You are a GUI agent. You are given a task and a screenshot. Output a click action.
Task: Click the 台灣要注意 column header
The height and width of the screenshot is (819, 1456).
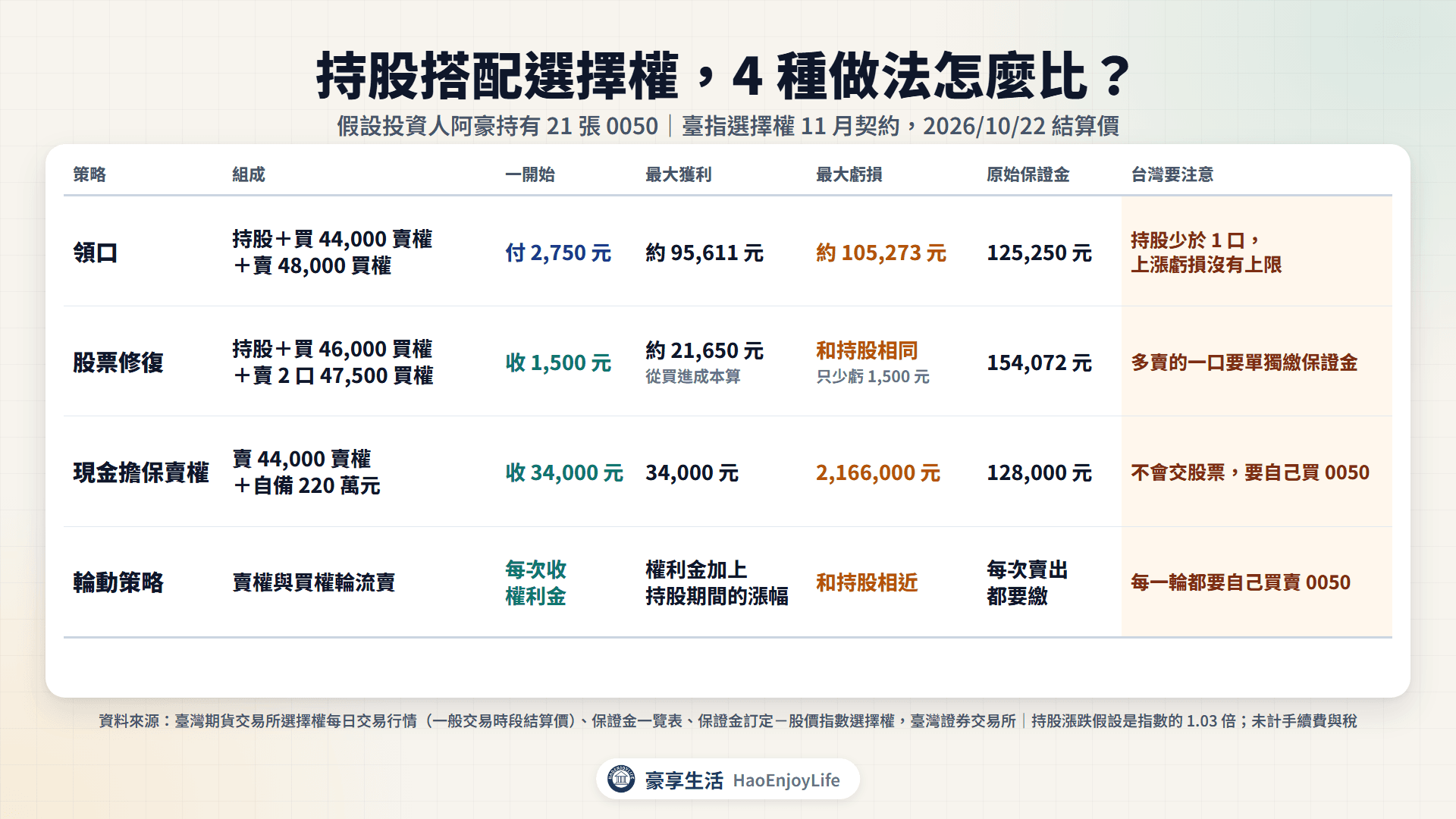coord(1172,174)
